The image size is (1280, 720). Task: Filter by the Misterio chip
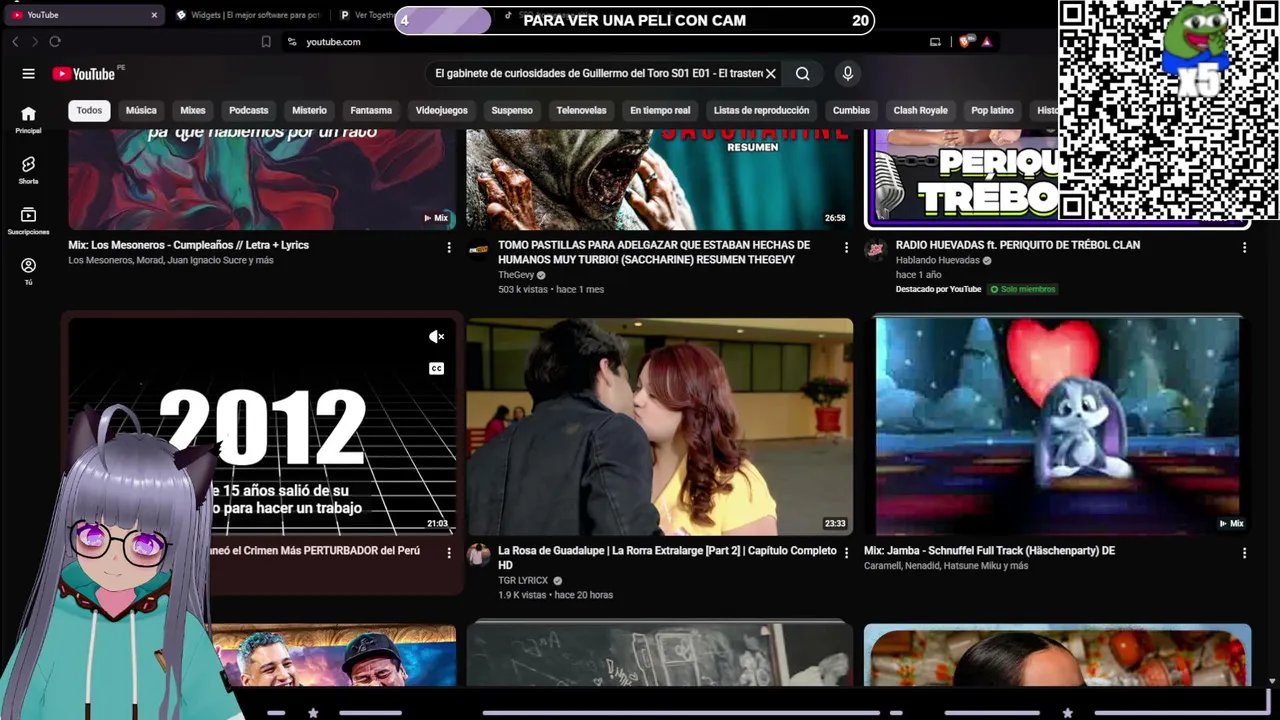[309, 110]
